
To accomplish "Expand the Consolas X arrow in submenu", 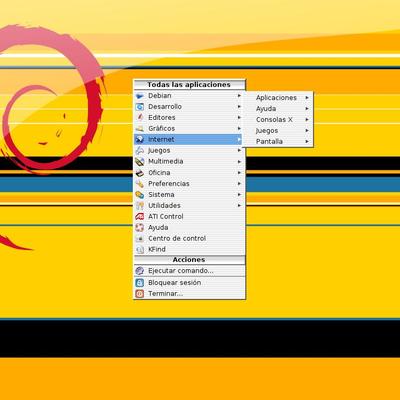I will click(x=307, y=119).
